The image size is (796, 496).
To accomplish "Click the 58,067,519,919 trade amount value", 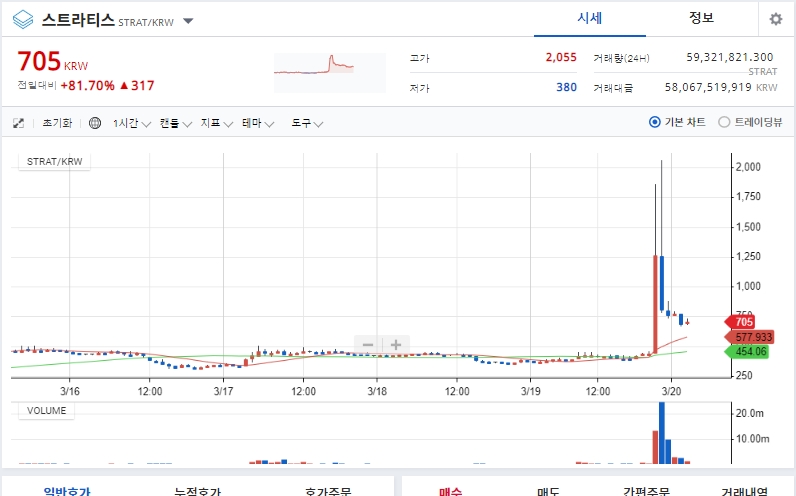I will tap(708, 87).
